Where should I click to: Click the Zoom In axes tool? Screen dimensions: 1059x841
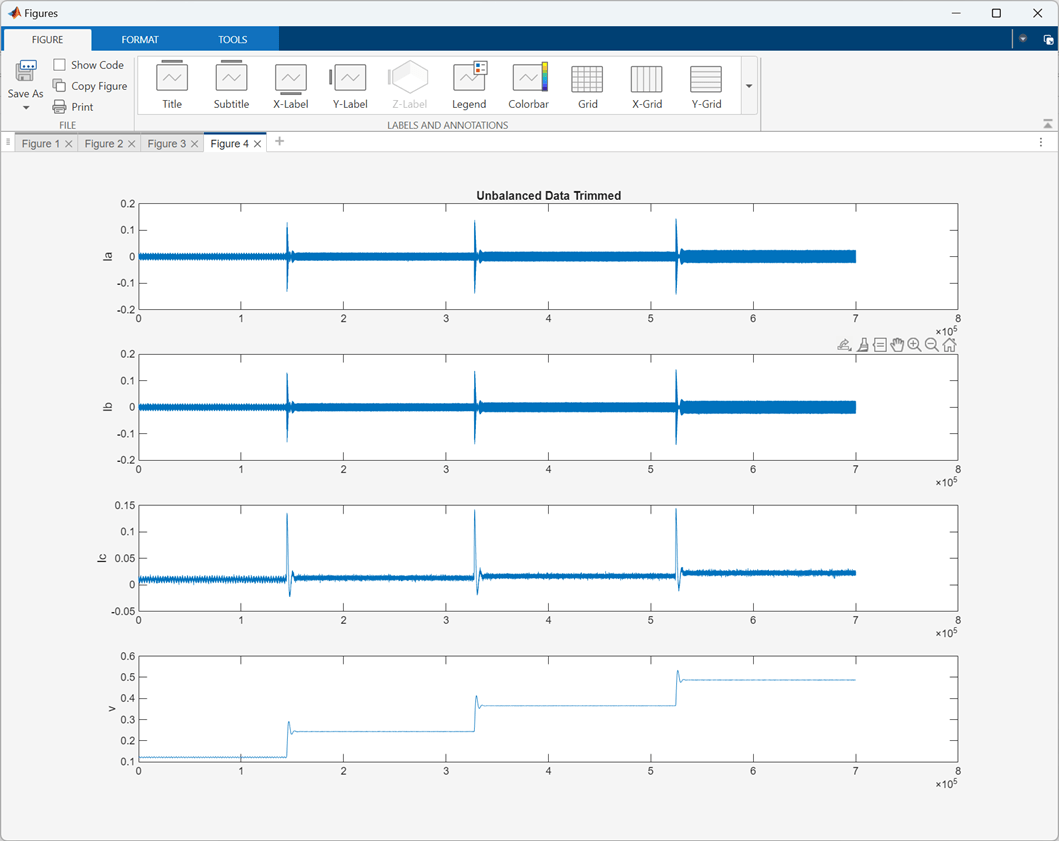914,345
